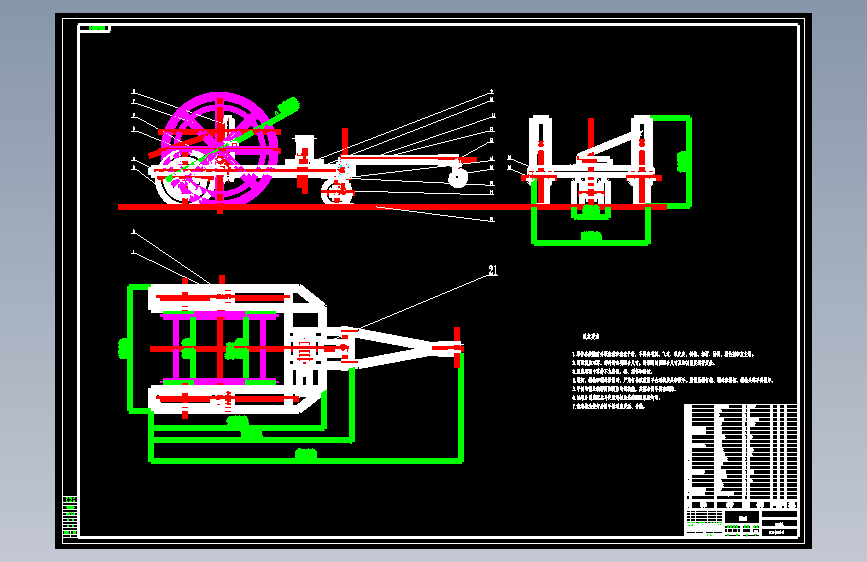Click the white seed hopper box on the side view frame

304,148
